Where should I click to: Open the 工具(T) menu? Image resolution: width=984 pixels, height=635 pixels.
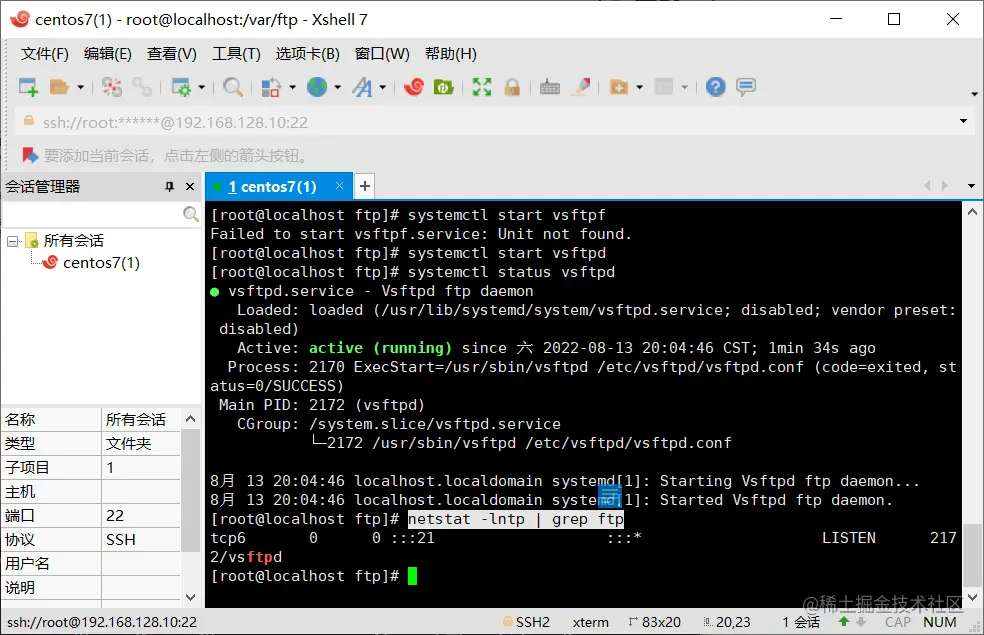(x=236, y=54)
